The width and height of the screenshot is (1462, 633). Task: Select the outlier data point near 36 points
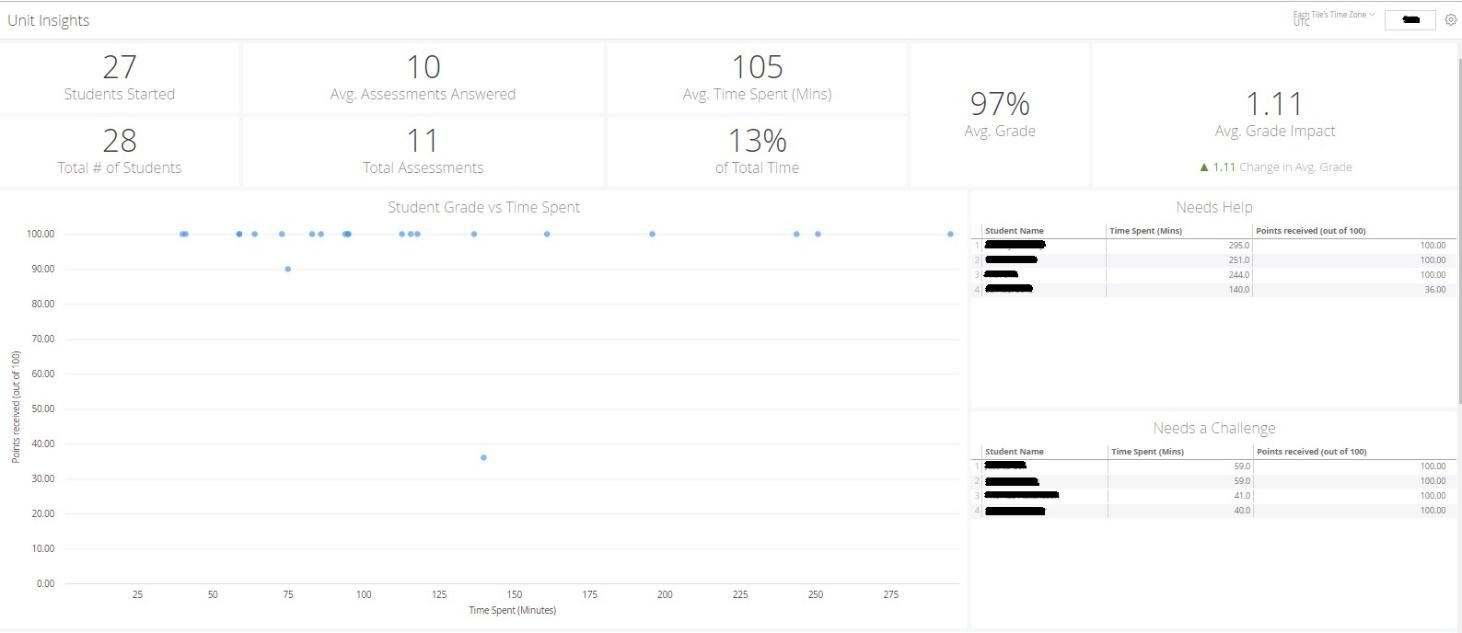[482, 457]
